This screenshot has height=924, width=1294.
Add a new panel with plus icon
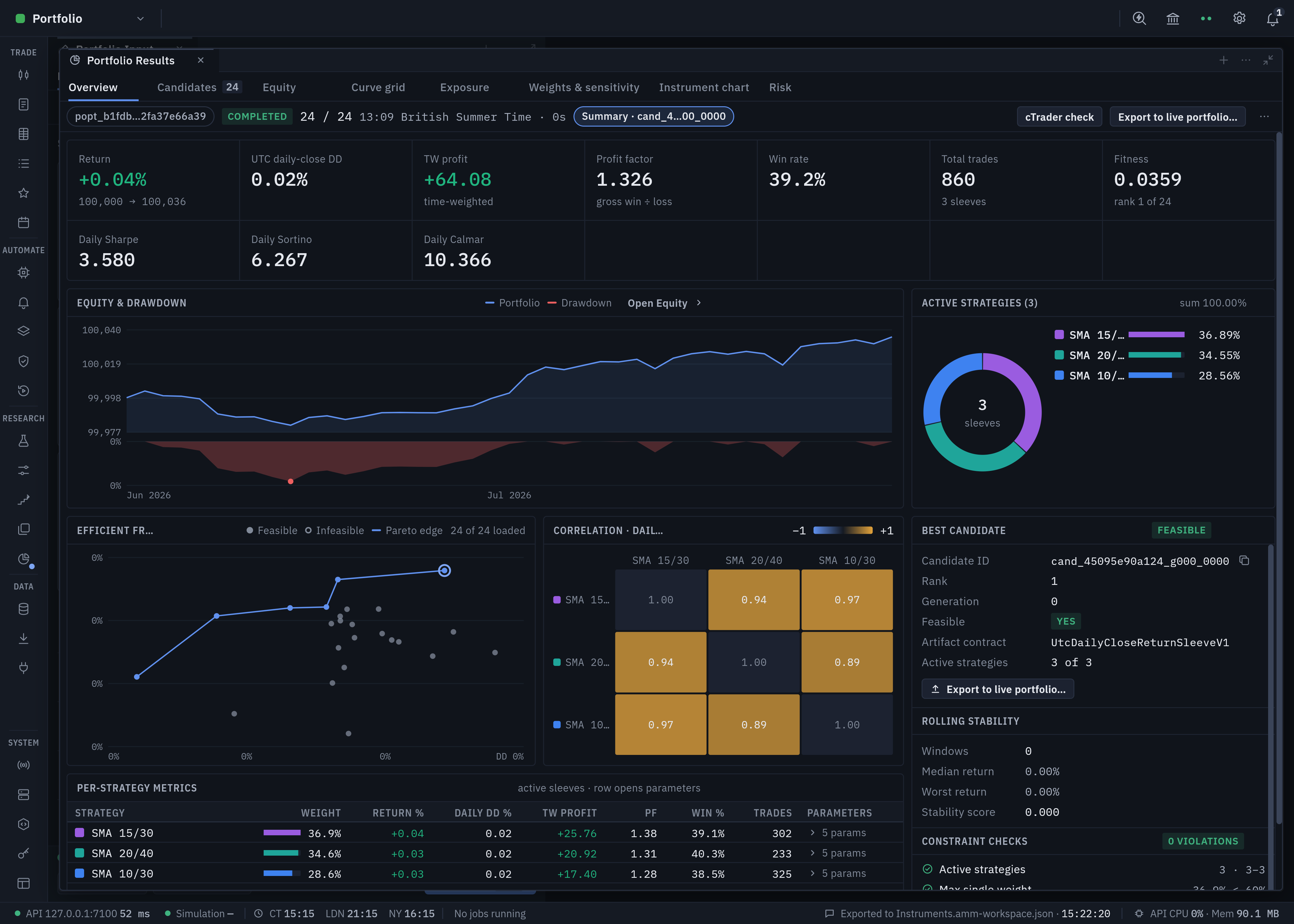(x=1223, y=60)
